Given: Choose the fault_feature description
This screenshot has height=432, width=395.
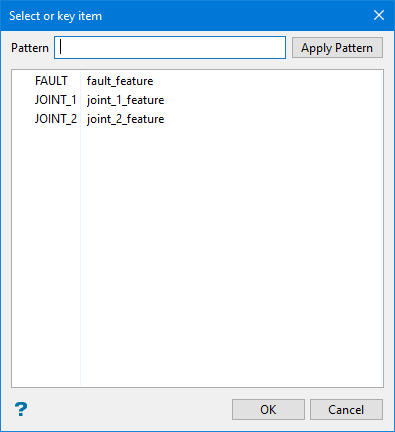Looking at the screenshot, I should (x=120, y=81).
